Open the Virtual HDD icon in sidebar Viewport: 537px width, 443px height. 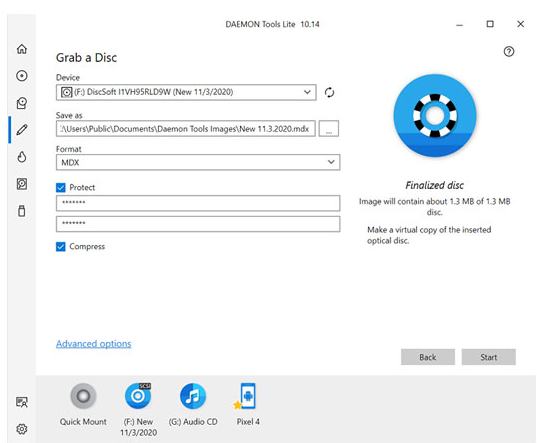(x=22, y=184)
